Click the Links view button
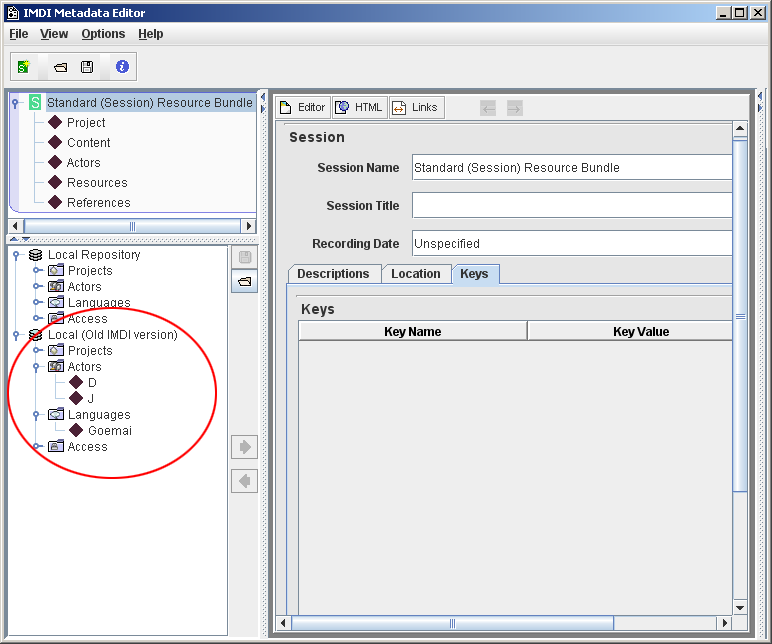772x644 pixels. pyautogui.click(x=417, y=107)
